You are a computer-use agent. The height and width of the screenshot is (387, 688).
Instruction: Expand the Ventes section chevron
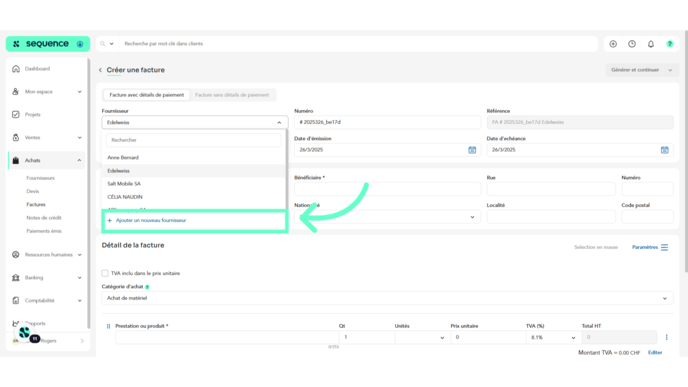pos(79,137)
